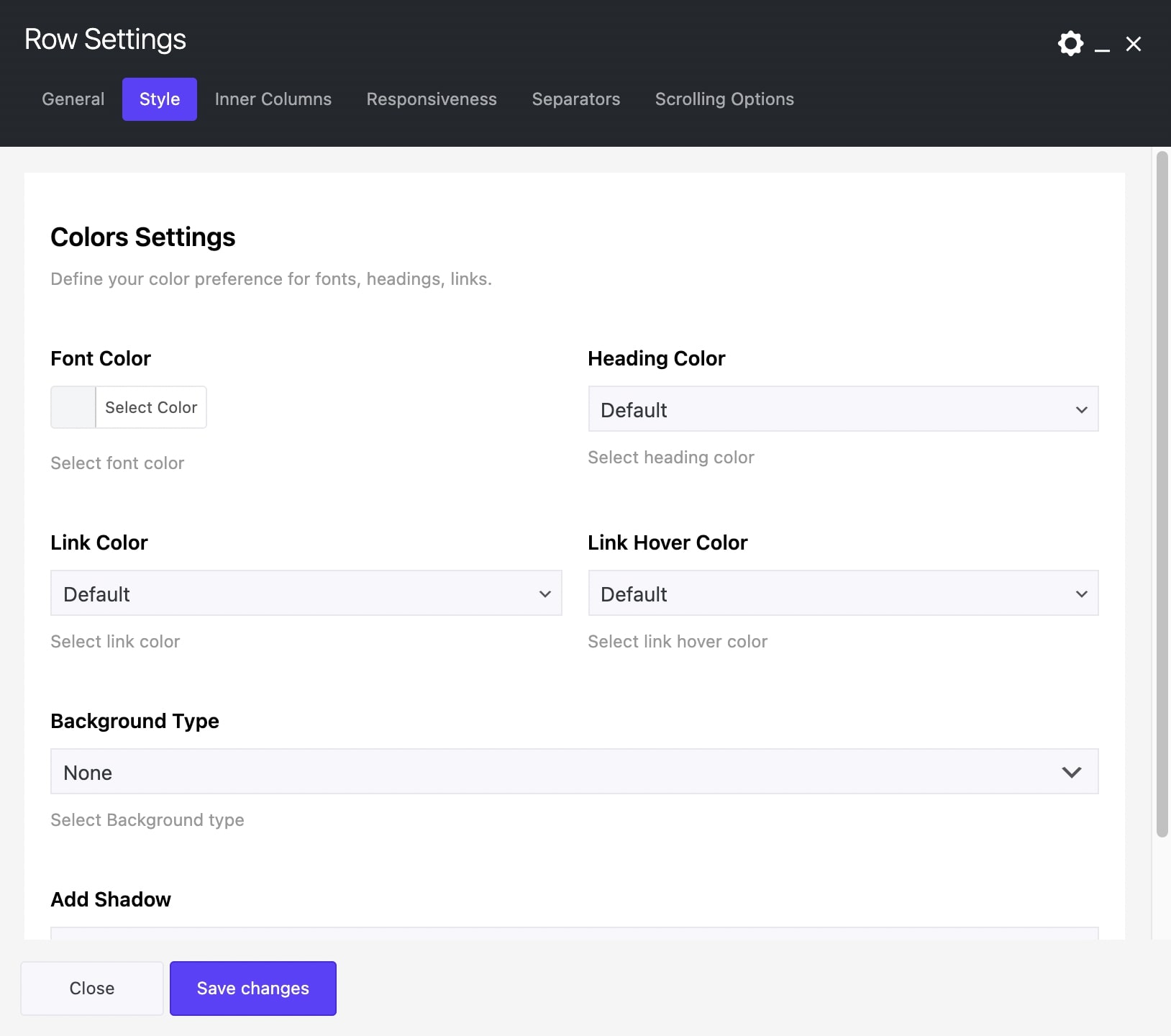Switch to the General tab
1171x1036 pixels.
73,99
